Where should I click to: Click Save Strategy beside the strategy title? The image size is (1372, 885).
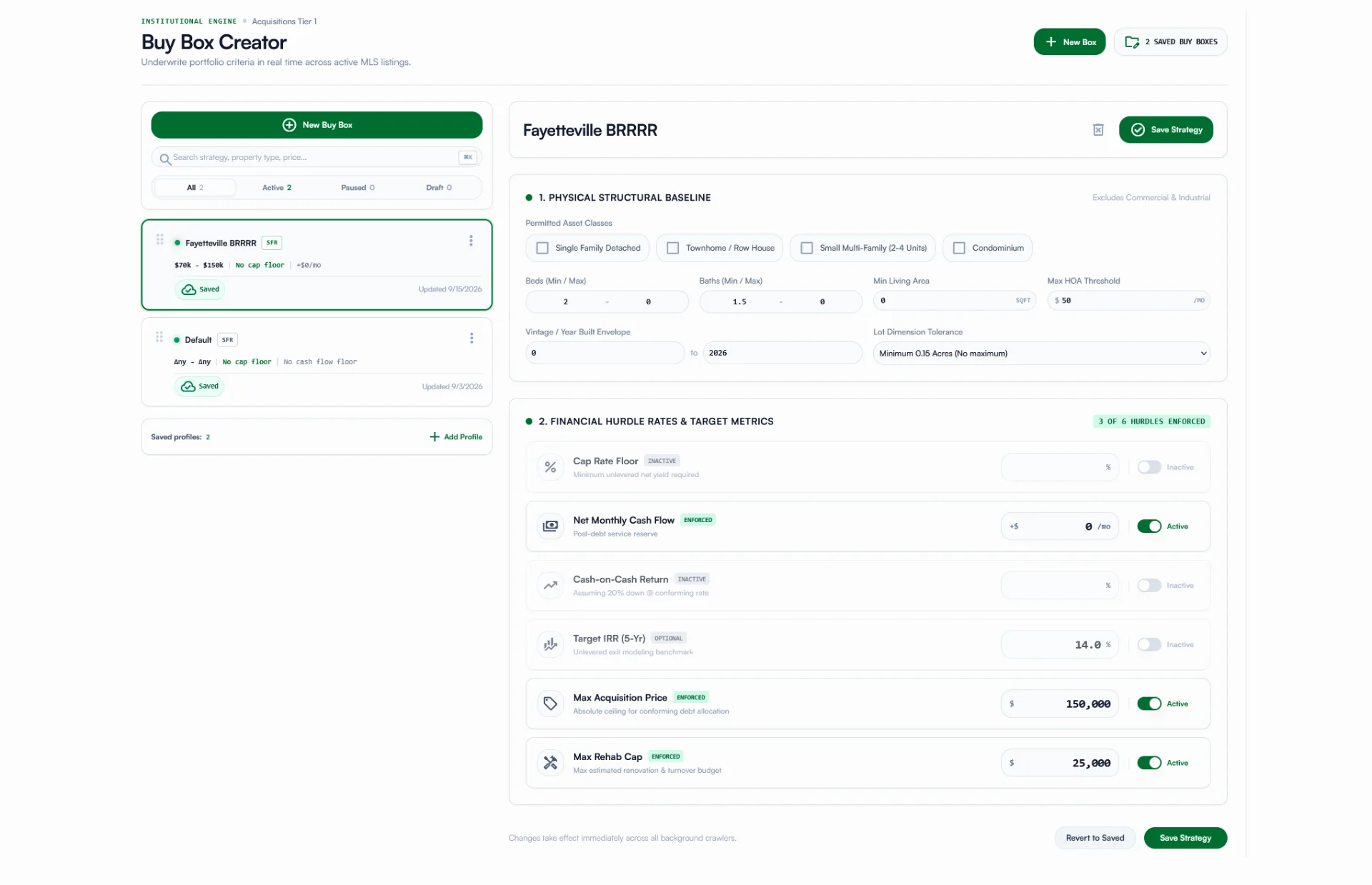tap(1165, 130)
